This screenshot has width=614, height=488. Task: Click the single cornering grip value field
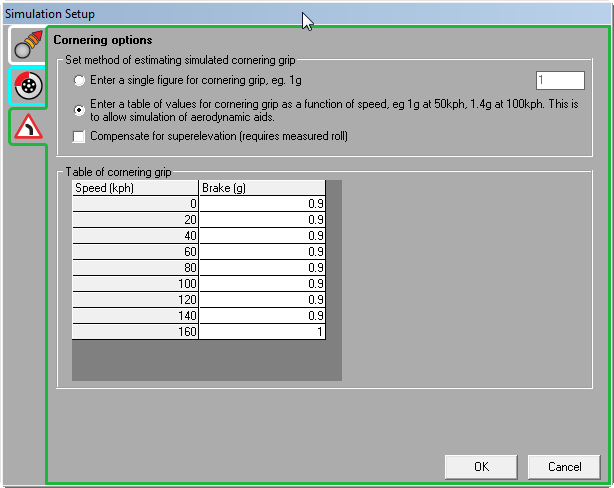click(x=559, y=81)
